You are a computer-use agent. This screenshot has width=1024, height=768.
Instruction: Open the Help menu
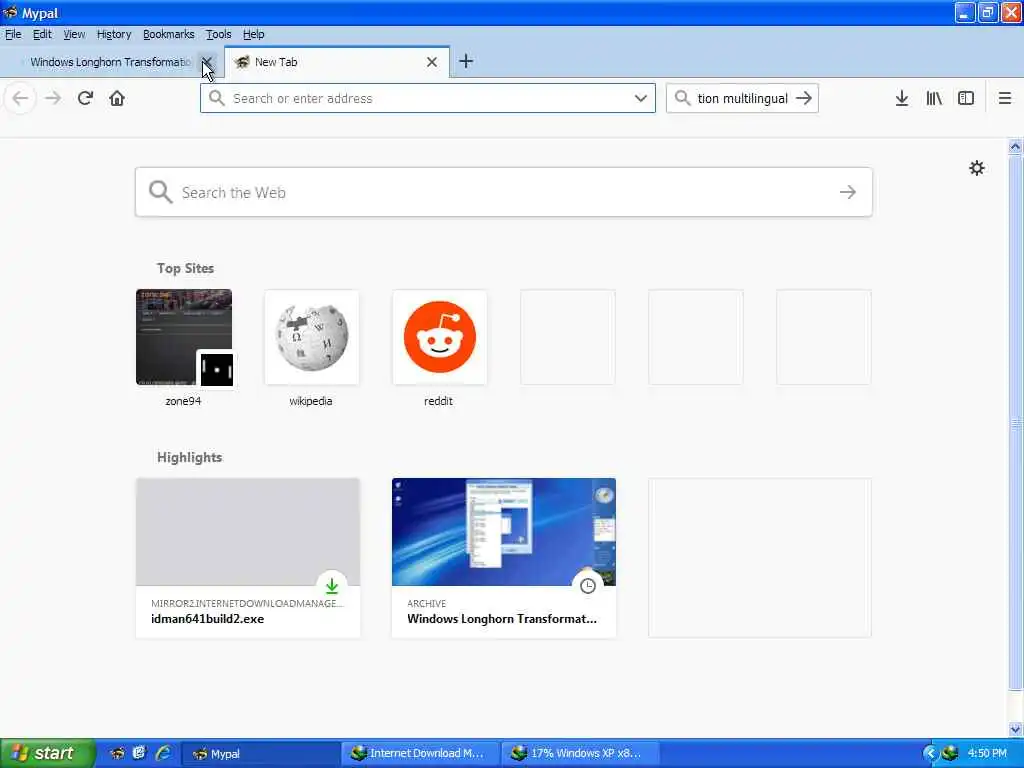[x=253, y=35]
